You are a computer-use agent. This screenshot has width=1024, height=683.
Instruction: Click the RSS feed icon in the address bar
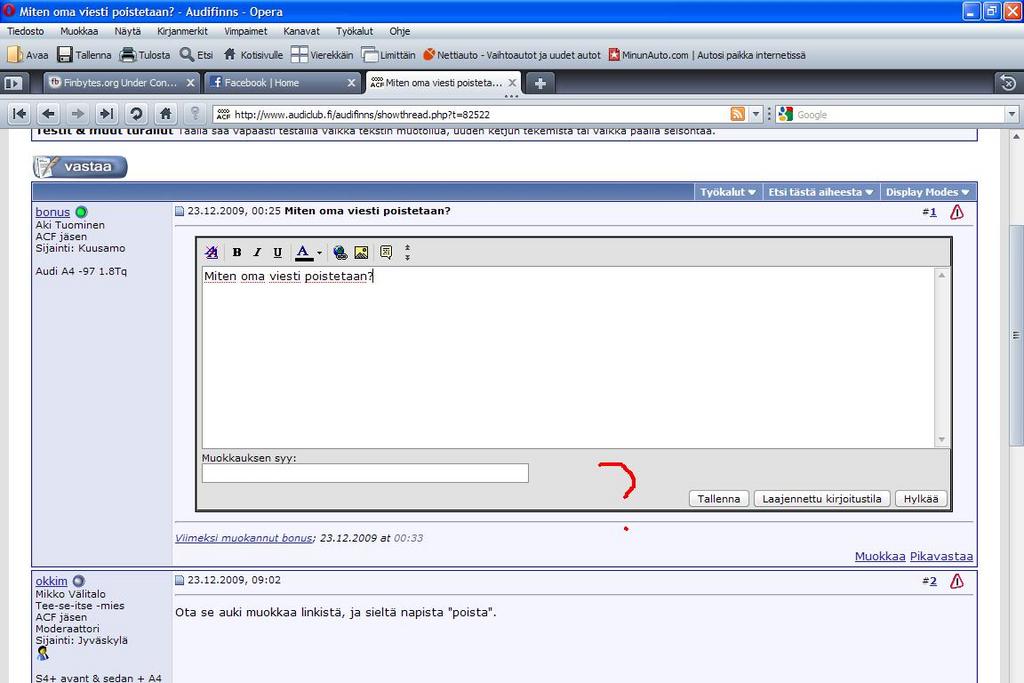[738, 114]
